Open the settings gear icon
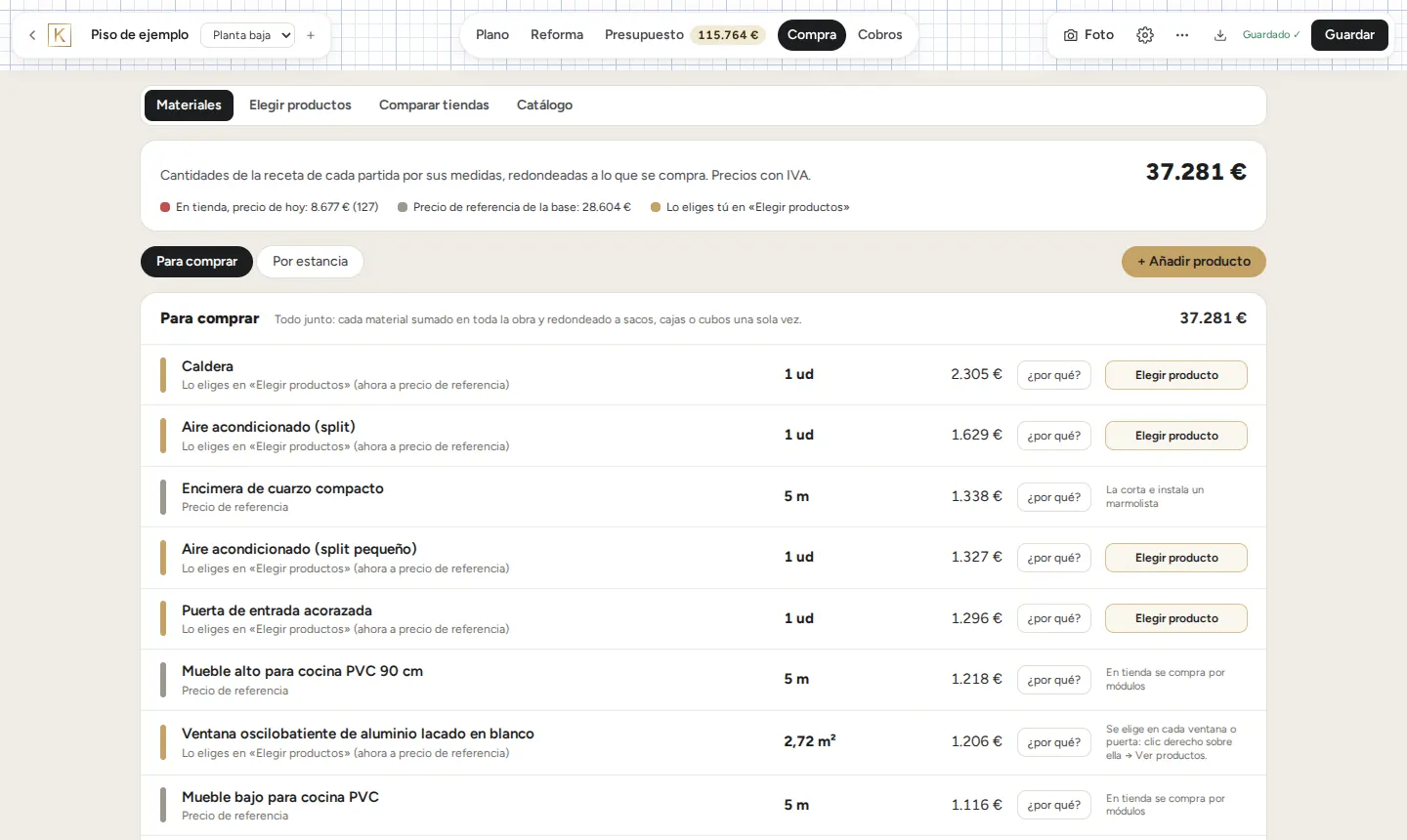This screenshot has width=1407, height=840. (1145, 35)
